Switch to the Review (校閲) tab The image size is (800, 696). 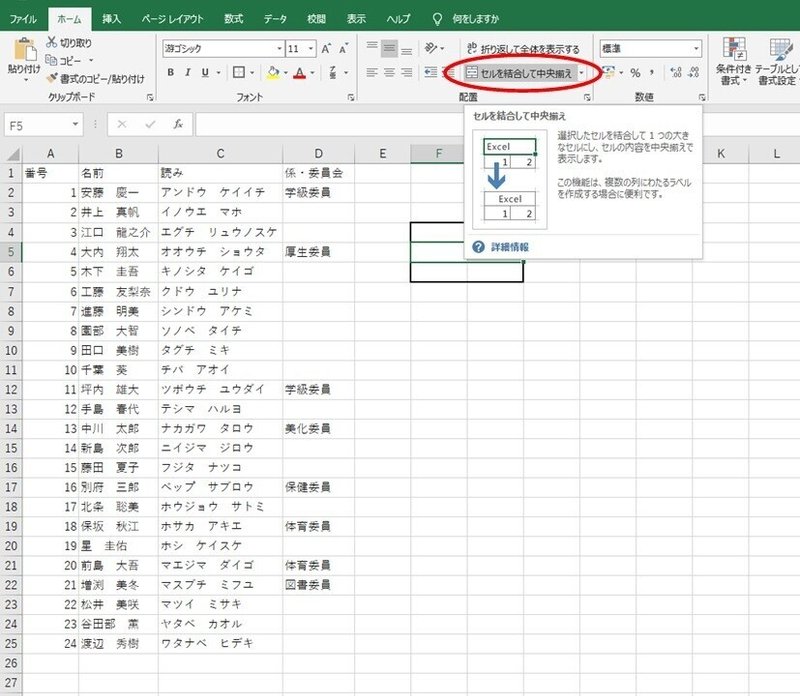click(316, 19)
